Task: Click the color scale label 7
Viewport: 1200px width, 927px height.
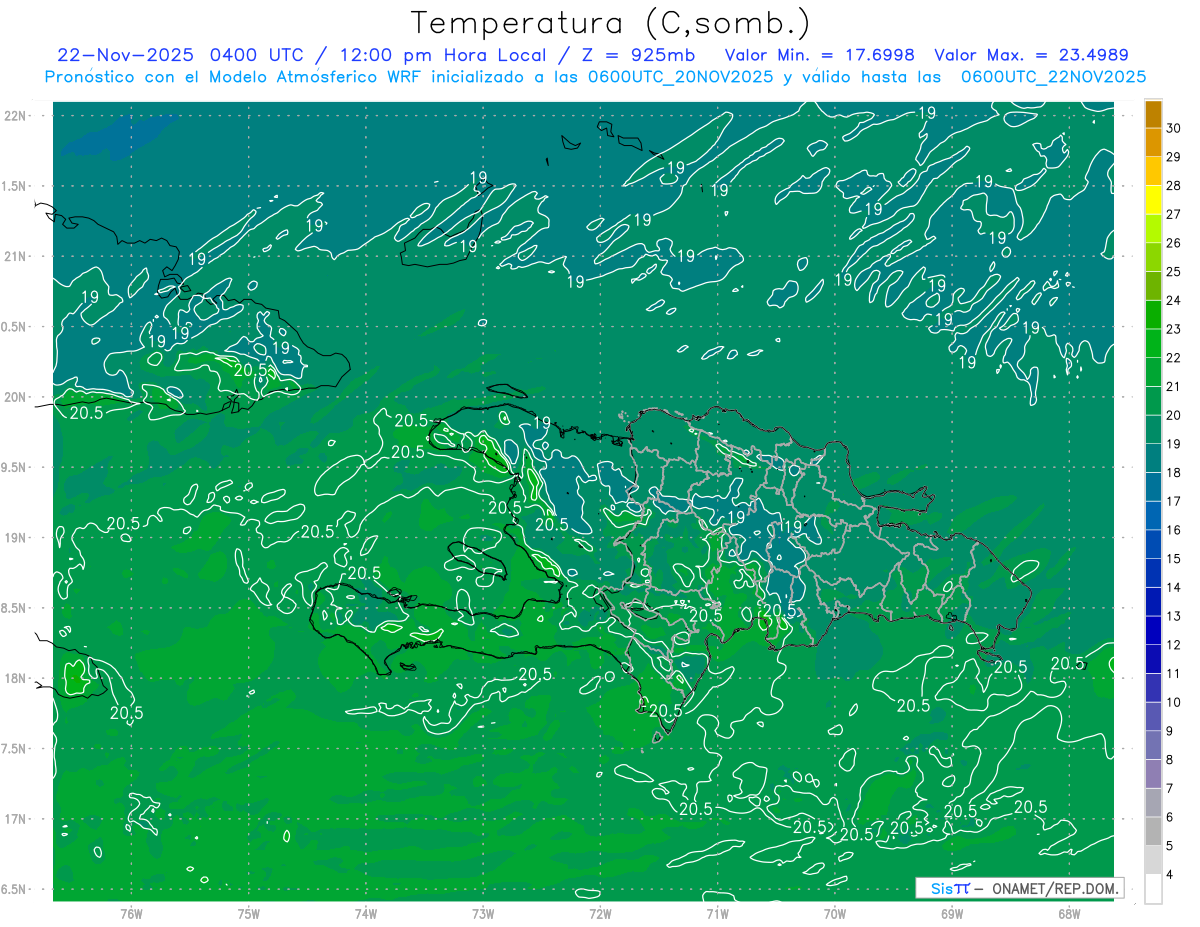Action: [x=1171, y=789]
